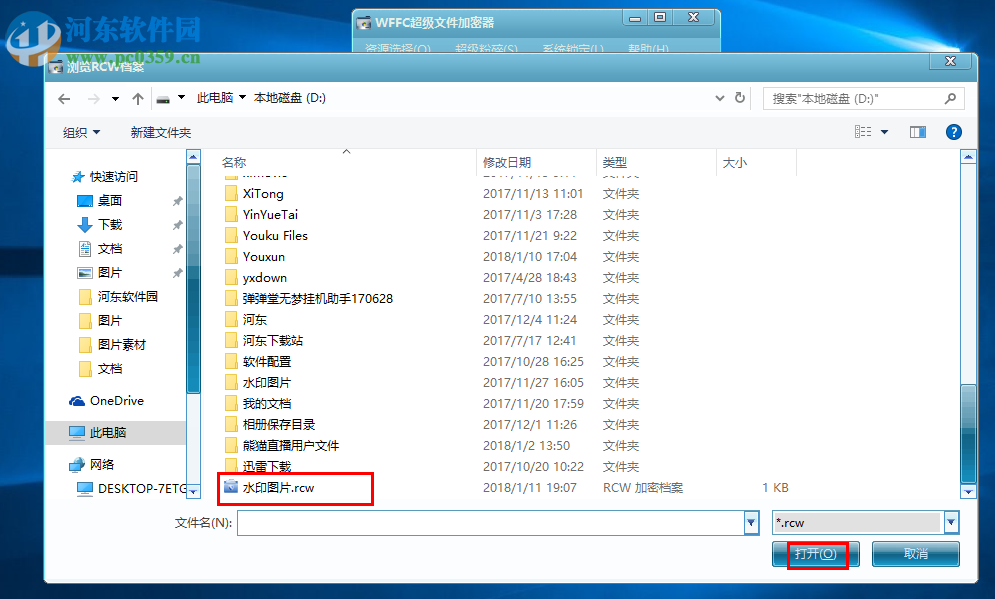995x599 pixels.
Task: Select the 熊猫直播用户文件 folder
Action: pos(291,445)
